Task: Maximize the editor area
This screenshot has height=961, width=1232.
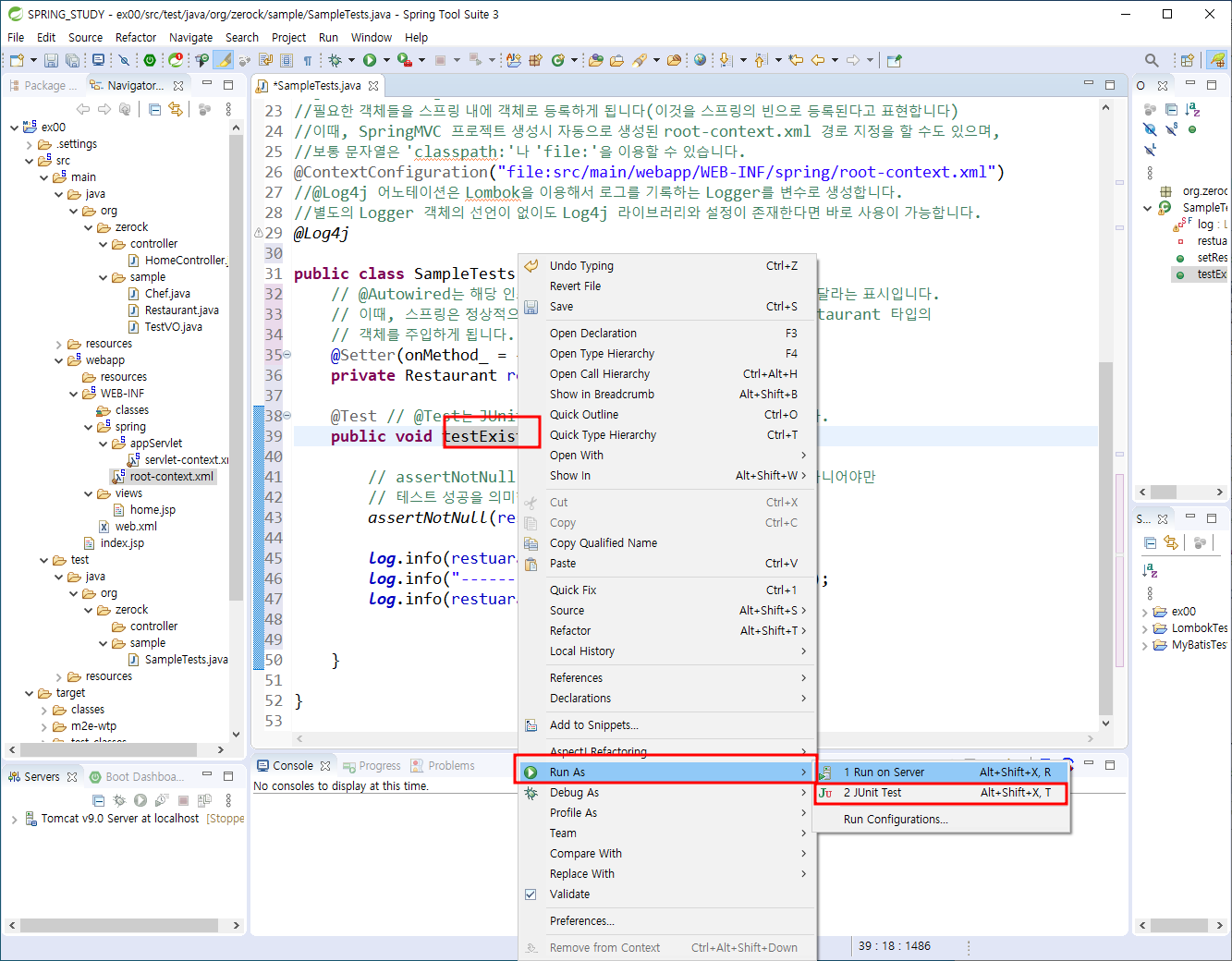Action: [1110, 84]
